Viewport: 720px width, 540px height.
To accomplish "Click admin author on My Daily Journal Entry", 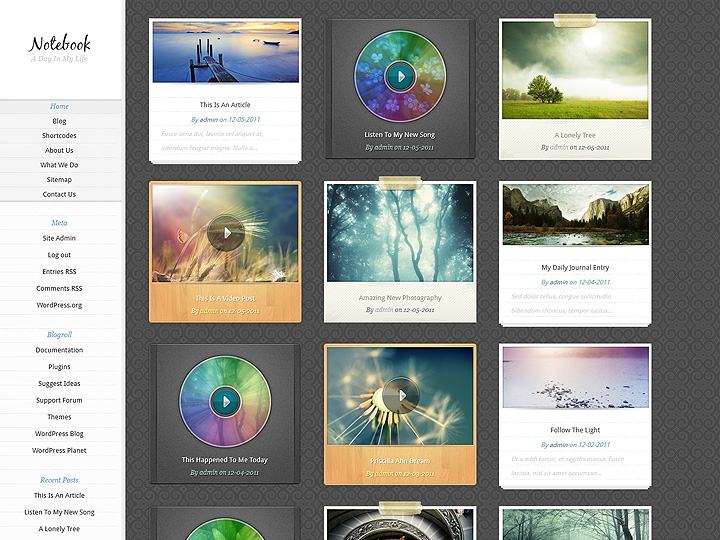I will pyautogui.click(x=559, y=282).
